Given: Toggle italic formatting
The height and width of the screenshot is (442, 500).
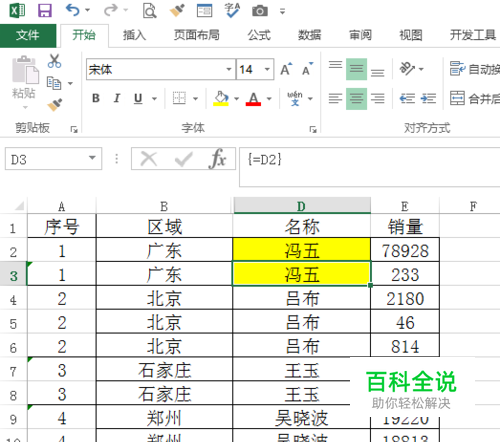Looking at the screenshot, I should point(117,98).
